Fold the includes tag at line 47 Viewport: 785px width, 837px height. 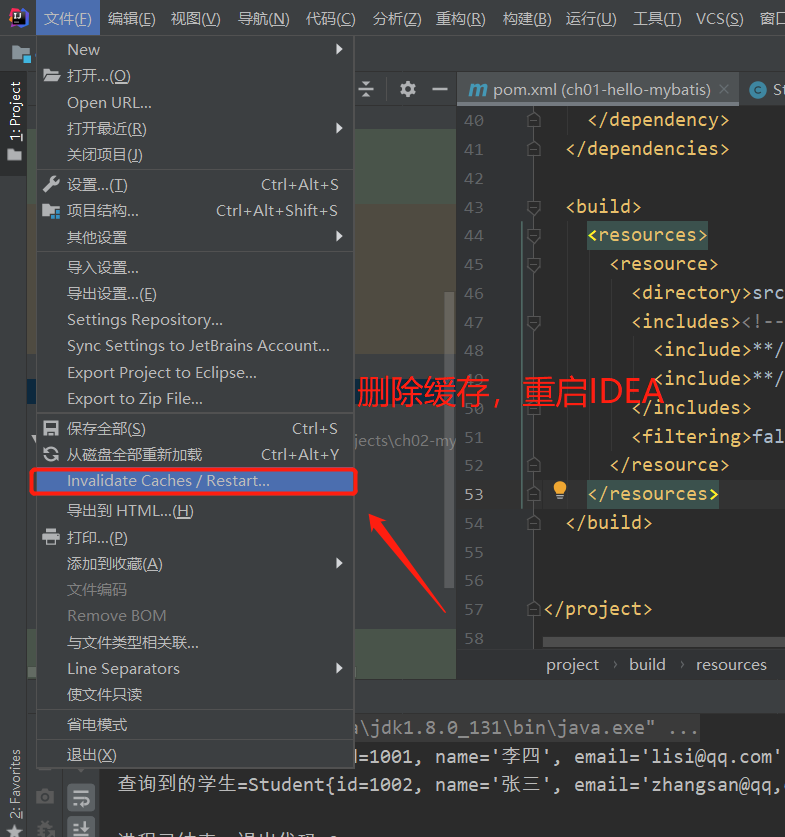coord(533,322)
